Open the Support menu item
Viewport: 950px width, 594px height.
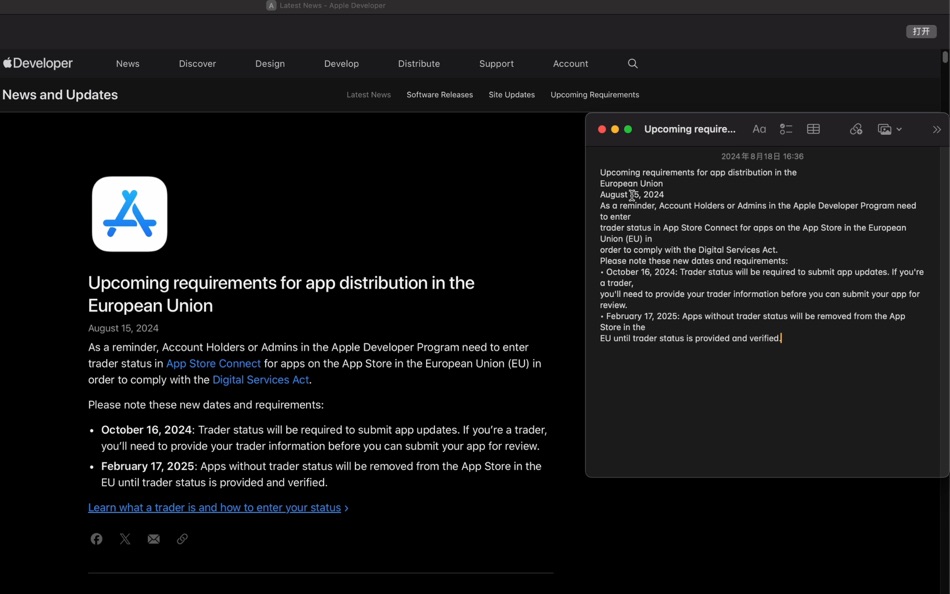497,64
